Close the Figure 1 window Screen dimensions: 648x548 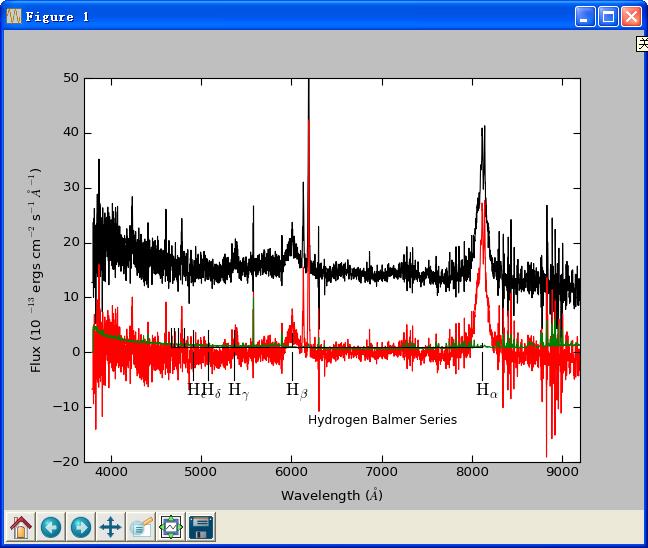[631, 17]
